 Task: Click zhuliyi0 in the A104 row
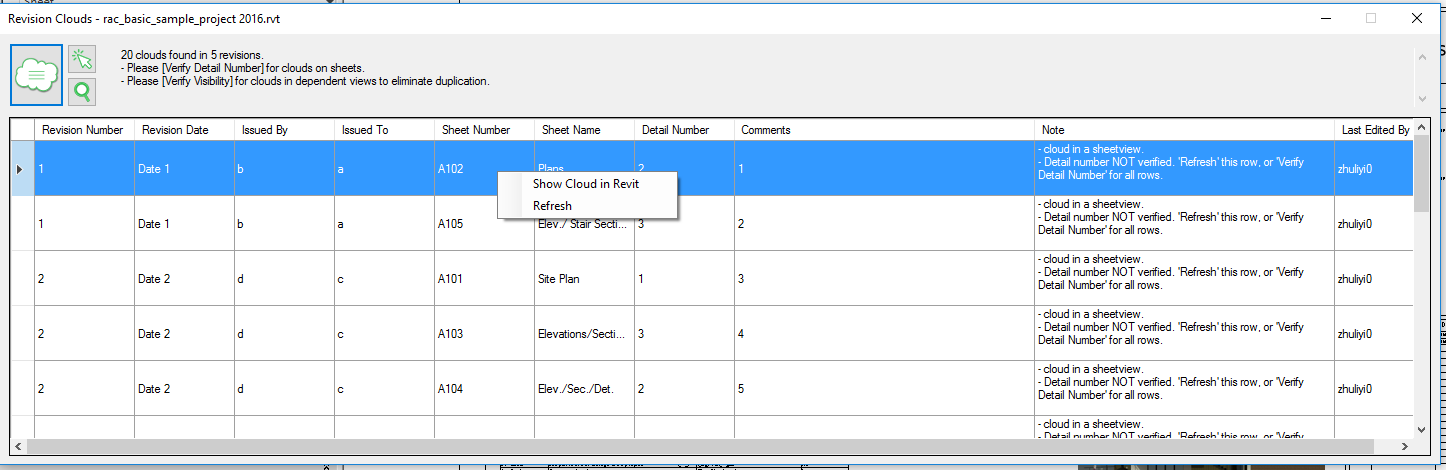pos(1374,388)
